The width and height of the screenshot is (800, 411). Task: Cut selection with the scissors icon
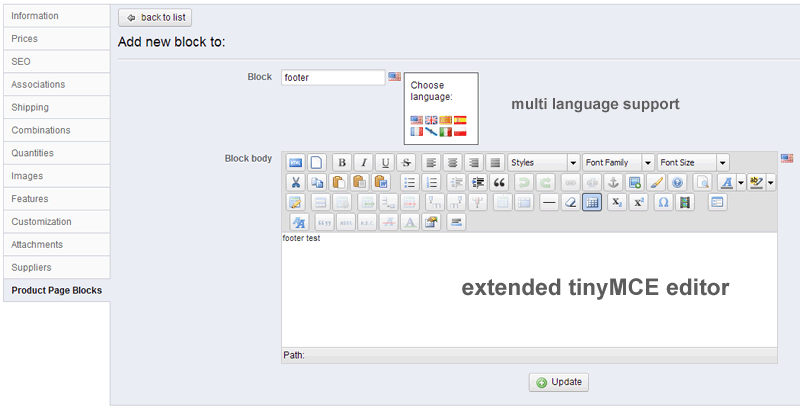pyautogui.click(x=296, y=182)
